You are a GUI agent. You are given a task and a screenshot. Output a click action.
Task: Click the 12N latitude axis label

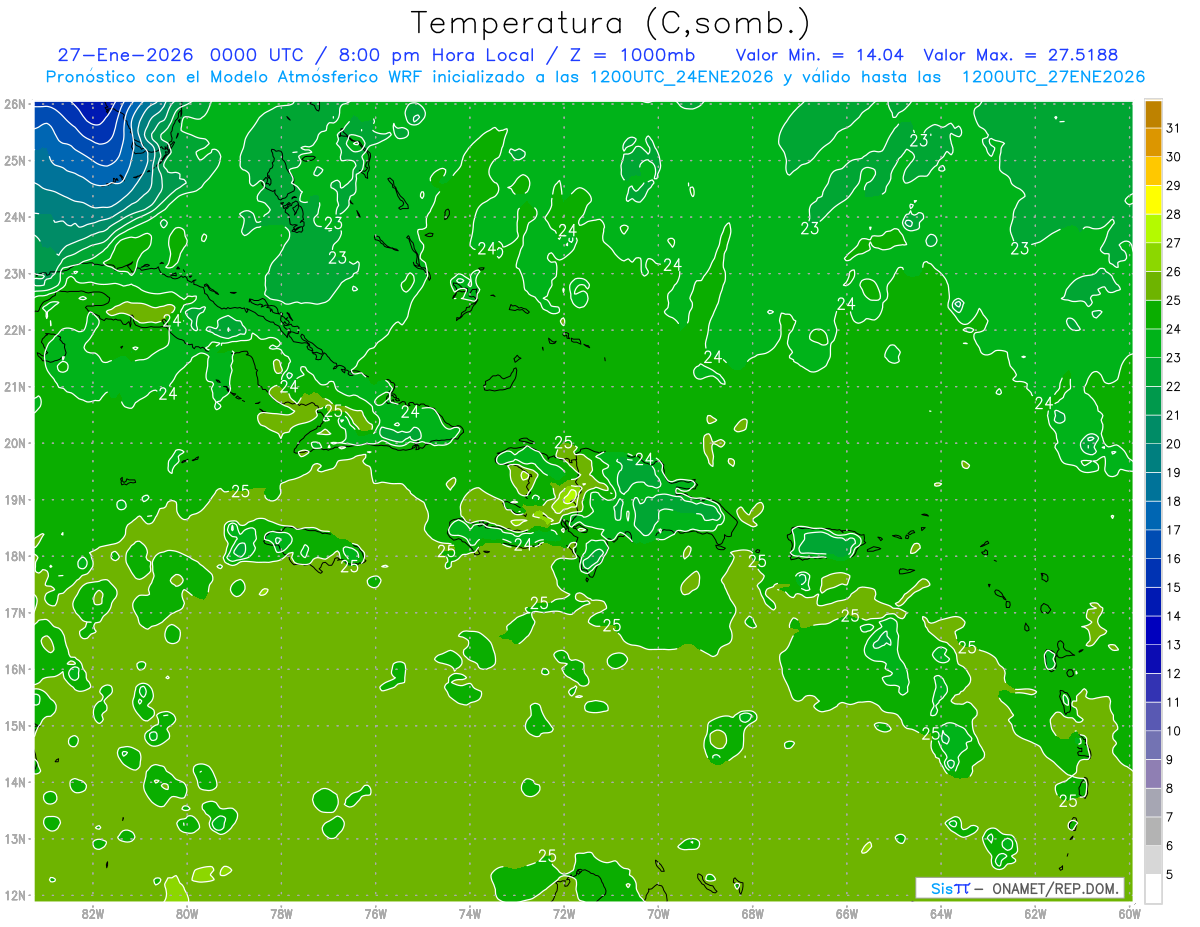[14, 895]
